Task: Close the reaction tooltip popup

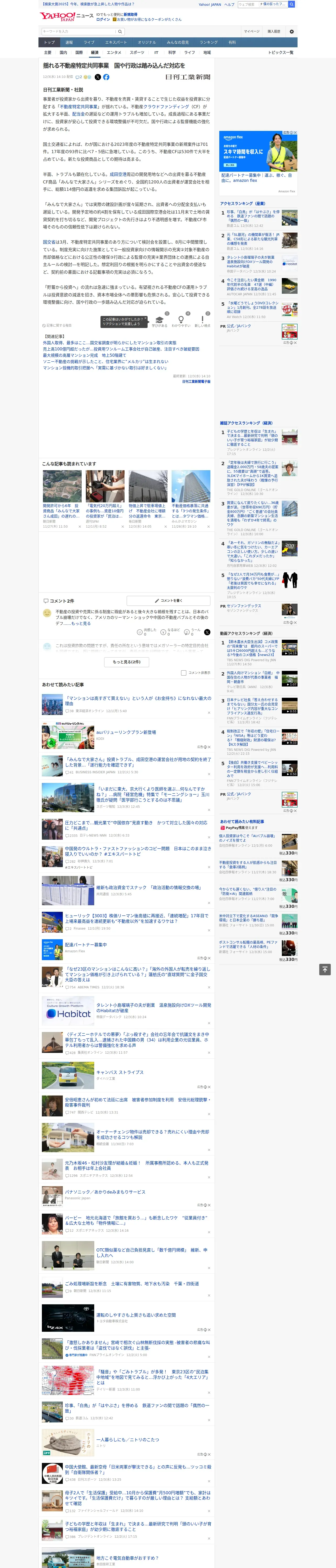Action: (x=145, y=319)
